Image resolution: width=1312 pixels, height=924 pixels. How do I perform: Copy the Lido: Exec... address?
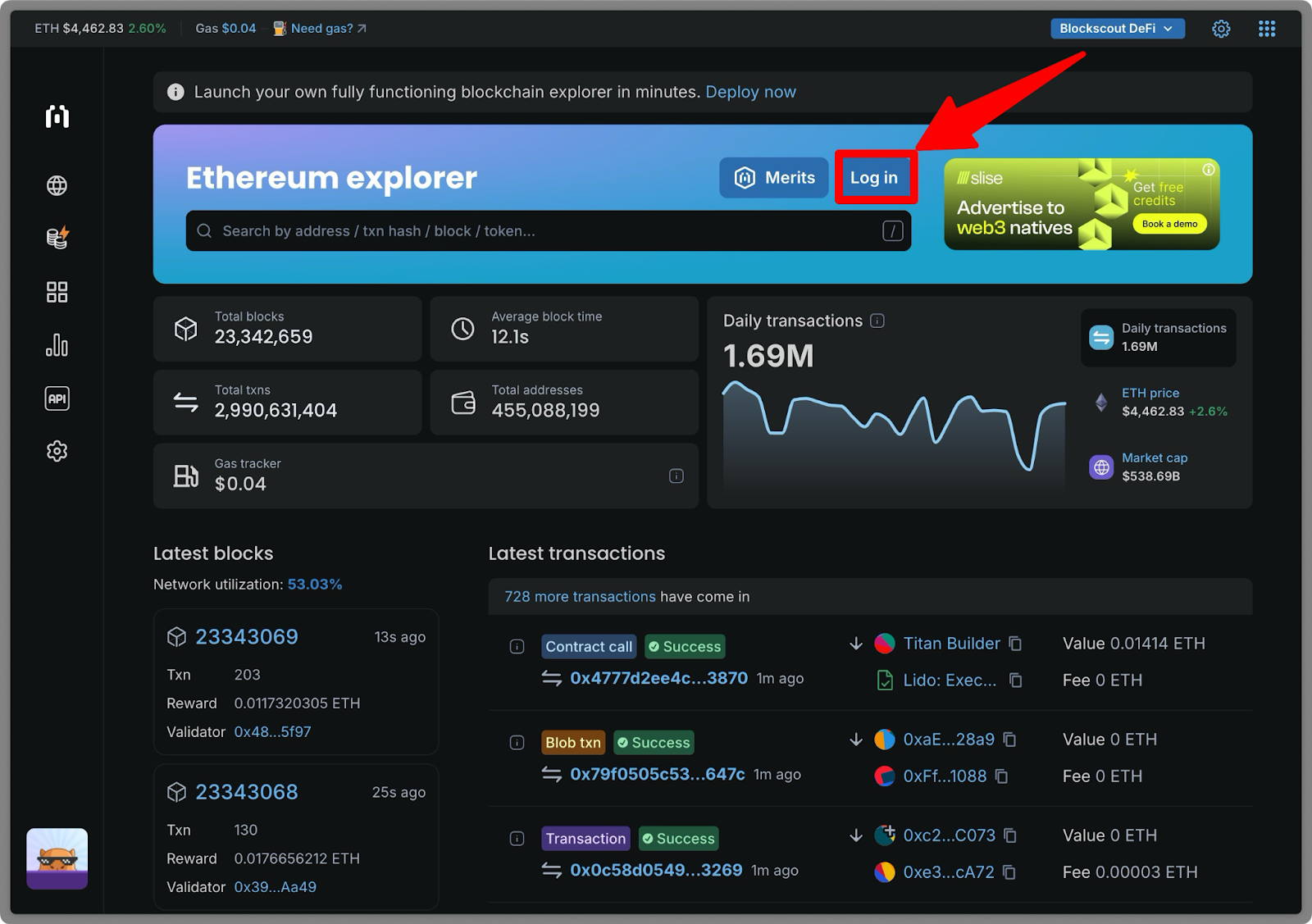click(x=1015, y=680)
